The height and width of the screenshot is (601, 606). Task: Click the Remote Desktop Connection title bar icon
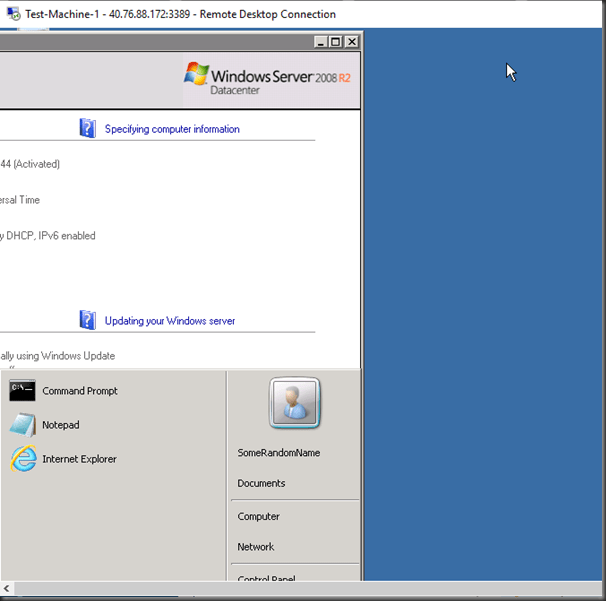pos(13,14)
